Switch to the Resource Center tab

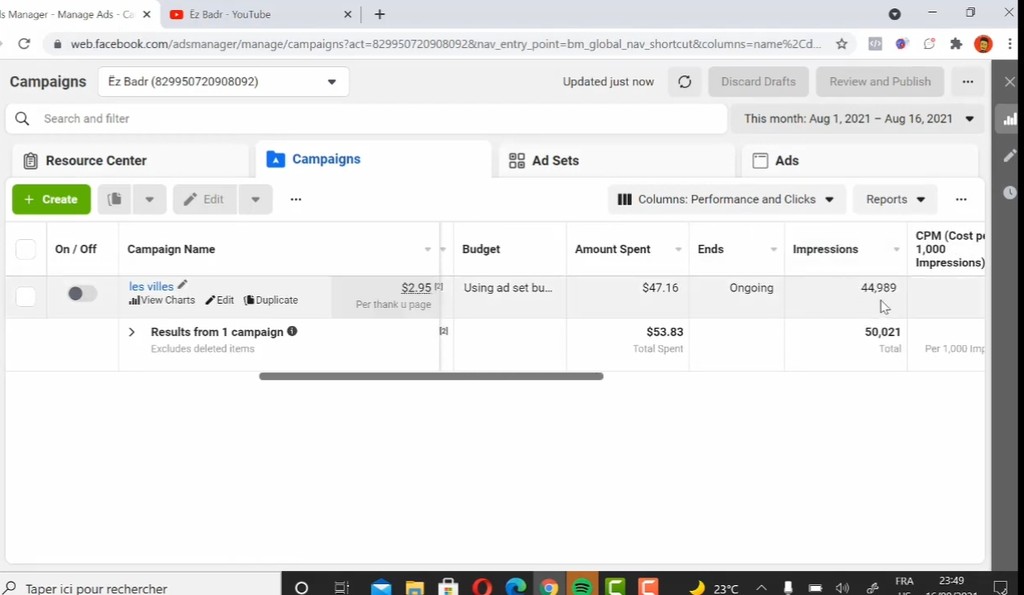coord(131,161)
